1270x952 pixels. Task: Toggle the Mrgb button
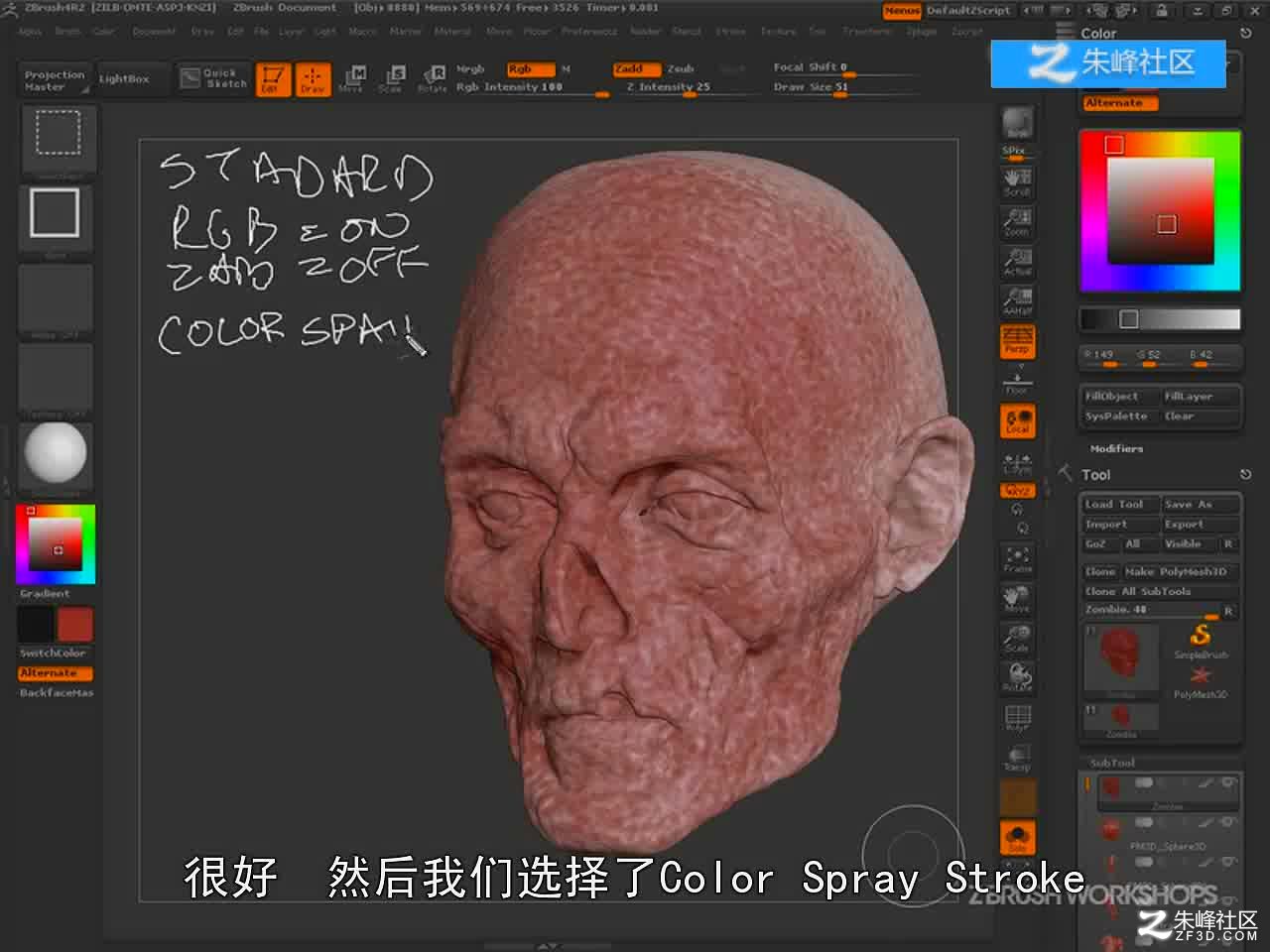pyautogui.click(x=470, y=69)
